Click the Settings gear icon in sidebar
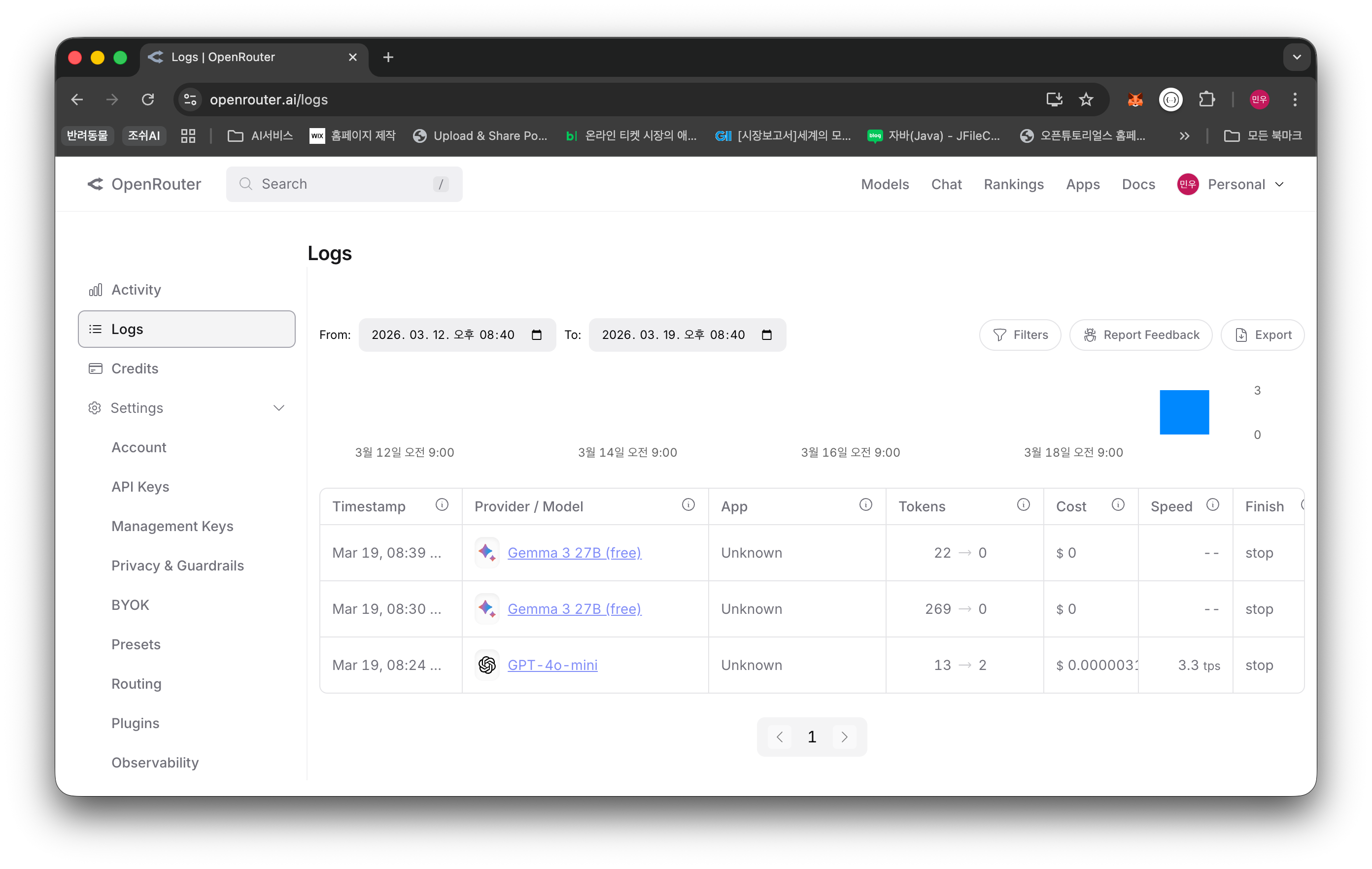Viewport: 1372px width, 869px height. [x=95, y=408]
